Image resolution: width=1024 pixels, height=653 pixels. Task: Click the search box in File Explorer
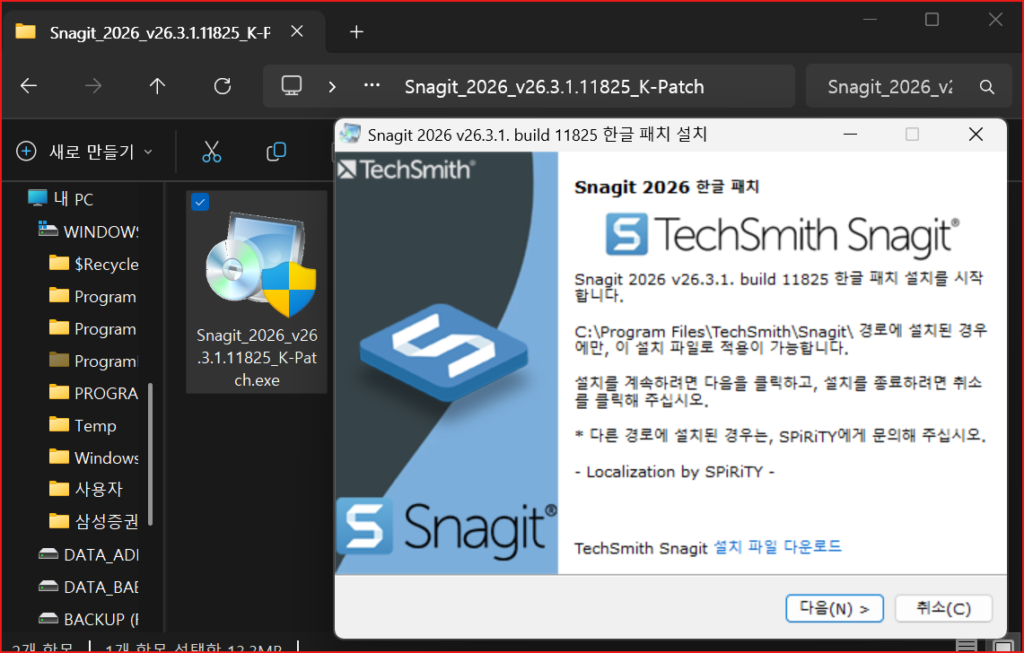[x=908, y=86]
